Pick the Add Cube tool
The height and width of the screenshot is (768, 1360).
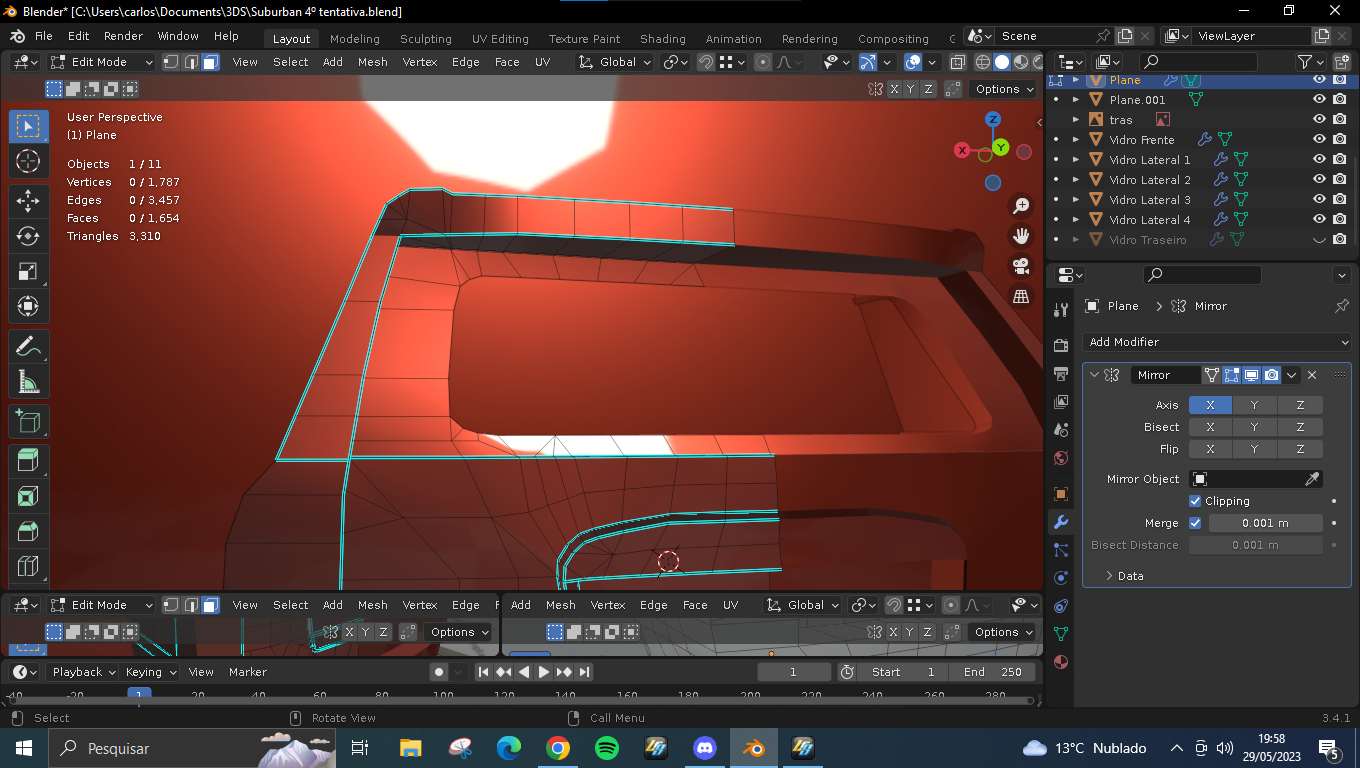tap(28, 422)
